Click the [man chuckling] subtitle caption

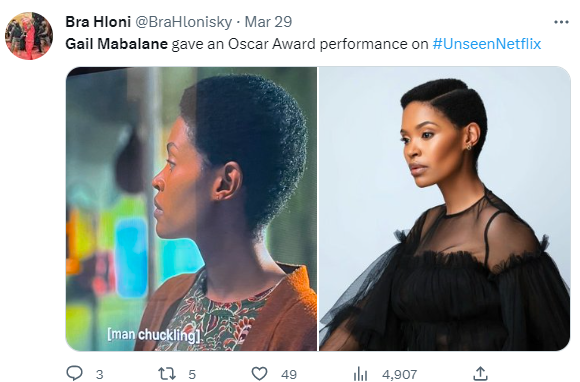click(154, 335)
